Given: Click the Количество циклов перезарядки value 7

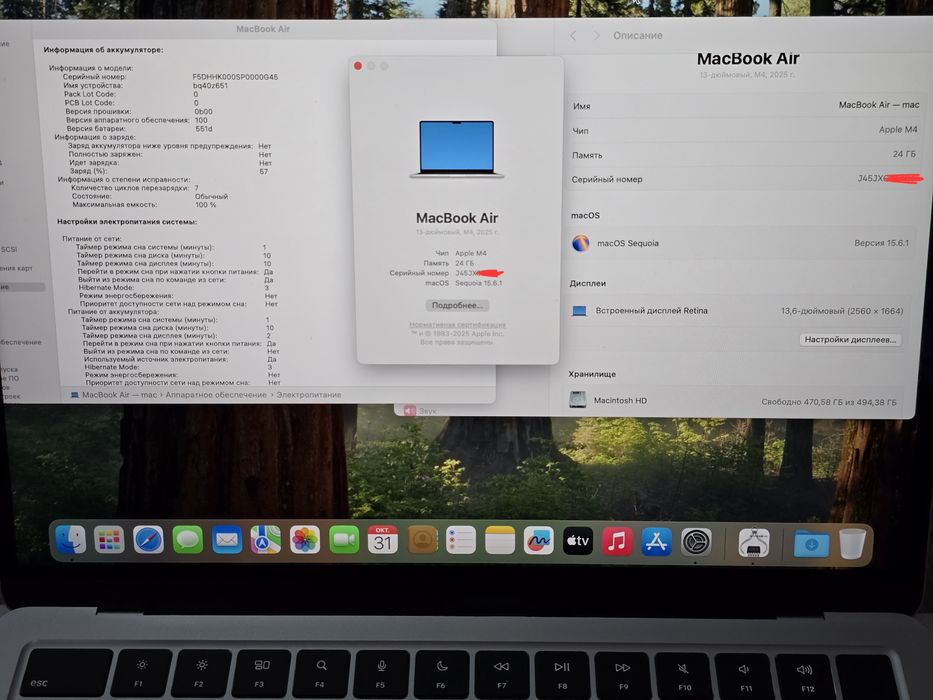Looking at the screenshot, I should [196, 188].
